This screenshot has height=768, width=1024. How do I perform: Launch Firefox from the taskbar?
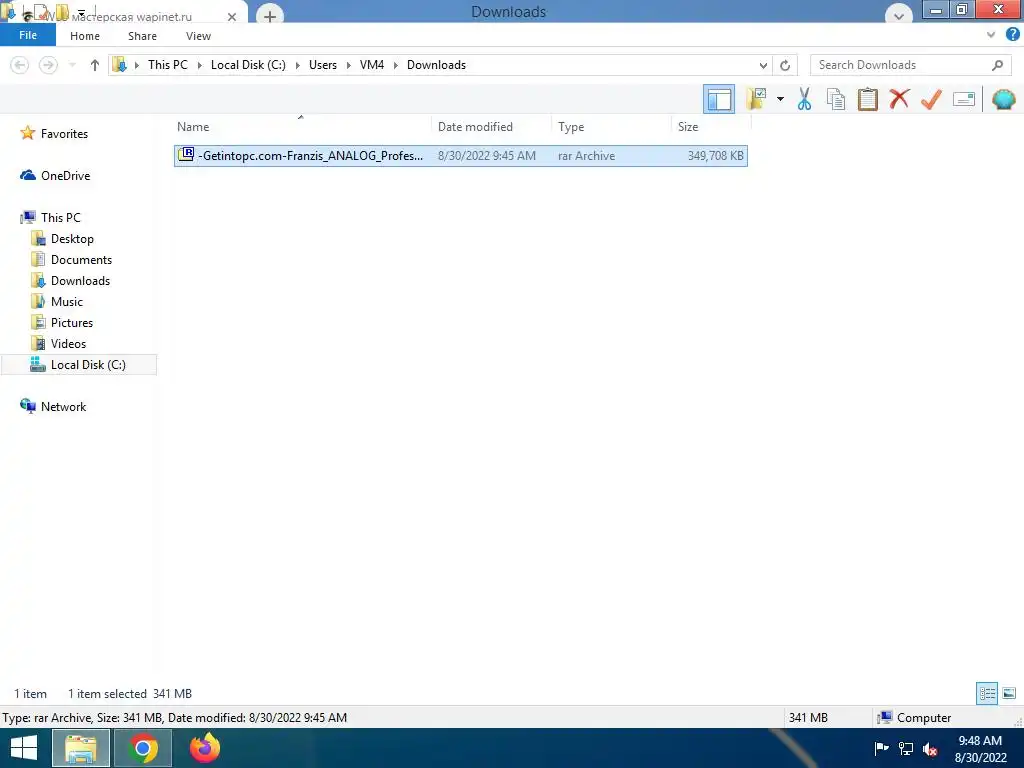coord(205,748)
